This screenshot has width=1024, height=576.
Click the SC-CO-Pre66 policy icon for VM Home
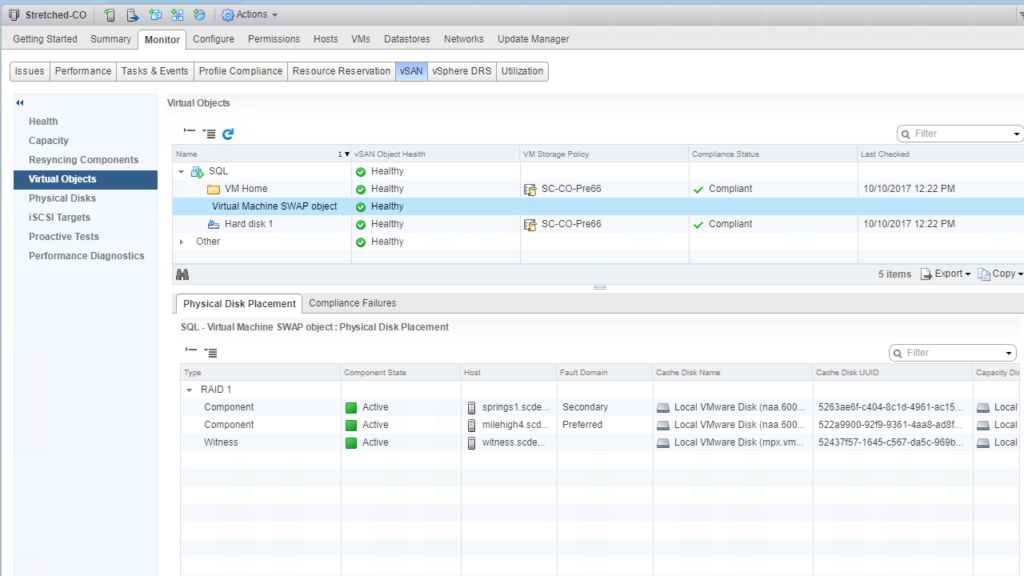click(530, 189)
